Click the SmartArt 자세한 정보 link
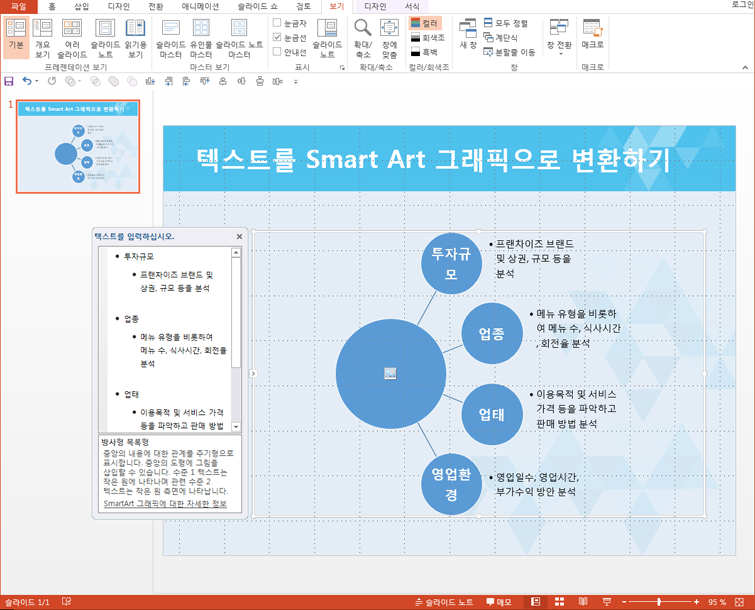This screenshot has width=755, height=610. tap(165, 503)
